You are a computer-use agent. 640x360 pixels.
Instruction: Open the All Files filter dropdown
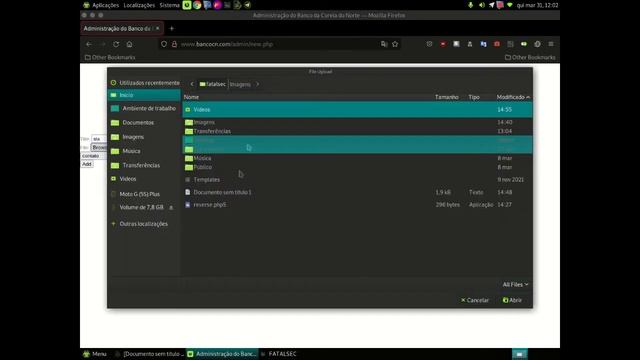[515, 284]
